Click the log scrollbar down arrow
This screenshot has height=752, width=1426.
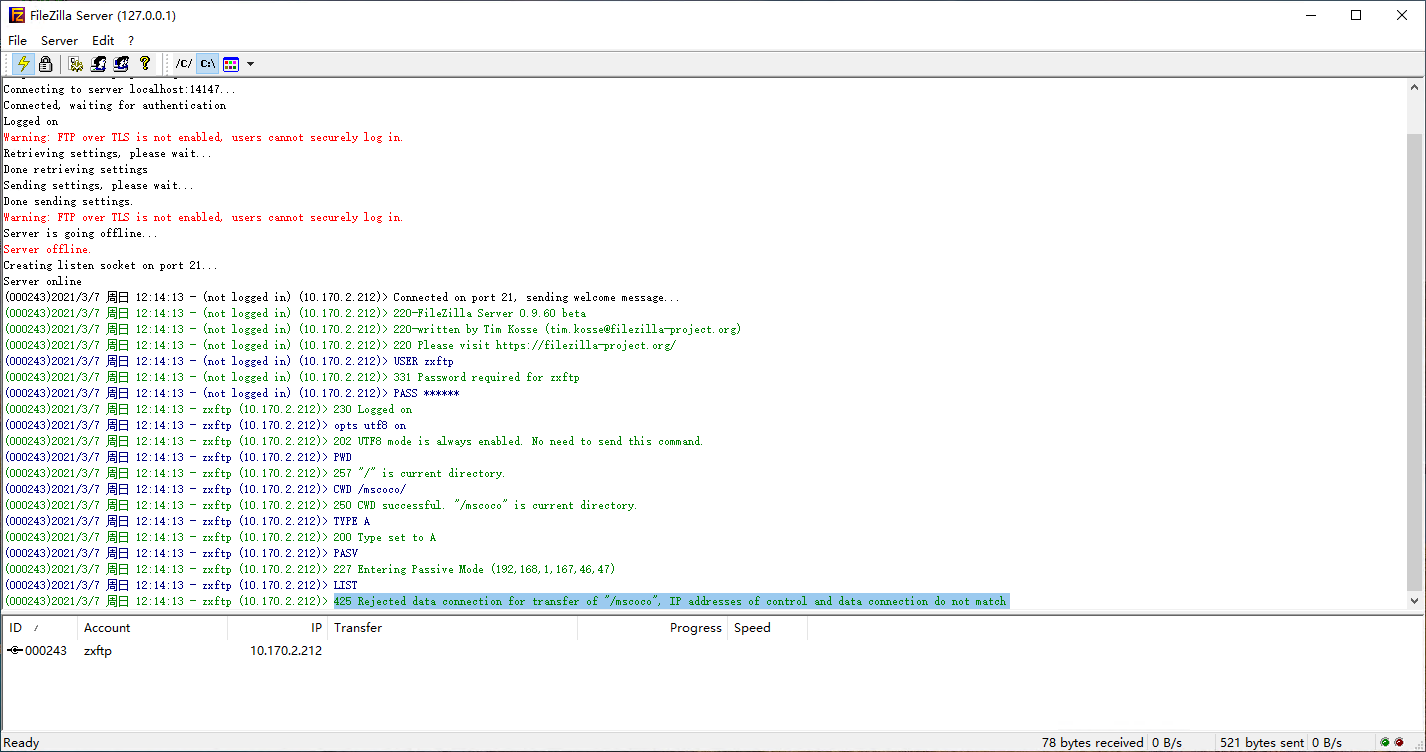pos(1414,601)
